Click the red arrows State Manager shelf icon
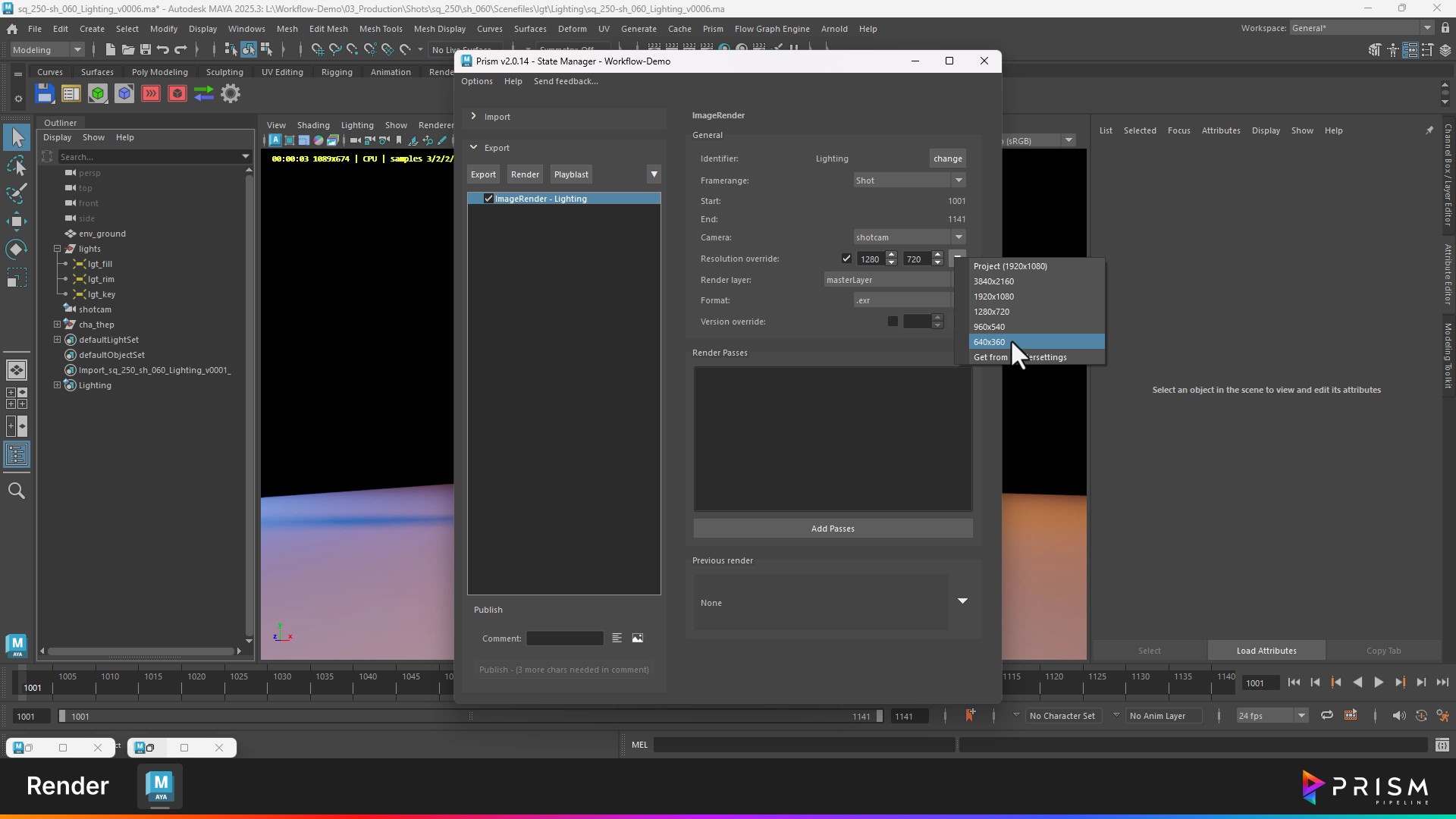Image resolution: width=1456 pixels, height=819 pixels. pyautogui.click(x=151, y=93)
